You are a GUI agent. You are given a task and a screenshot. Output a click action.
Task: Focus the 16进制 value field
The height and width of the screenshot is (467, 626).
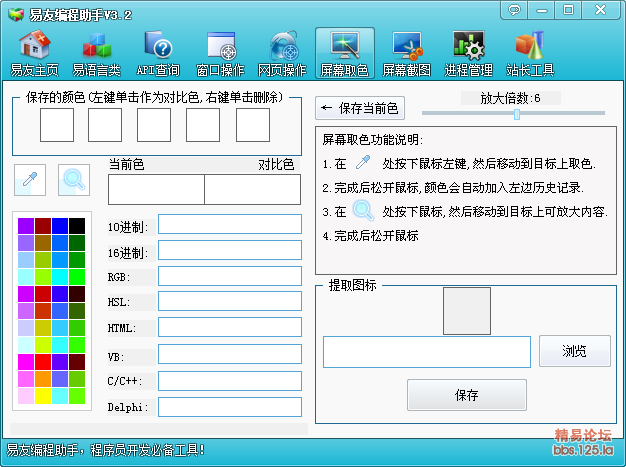(230, 250)
